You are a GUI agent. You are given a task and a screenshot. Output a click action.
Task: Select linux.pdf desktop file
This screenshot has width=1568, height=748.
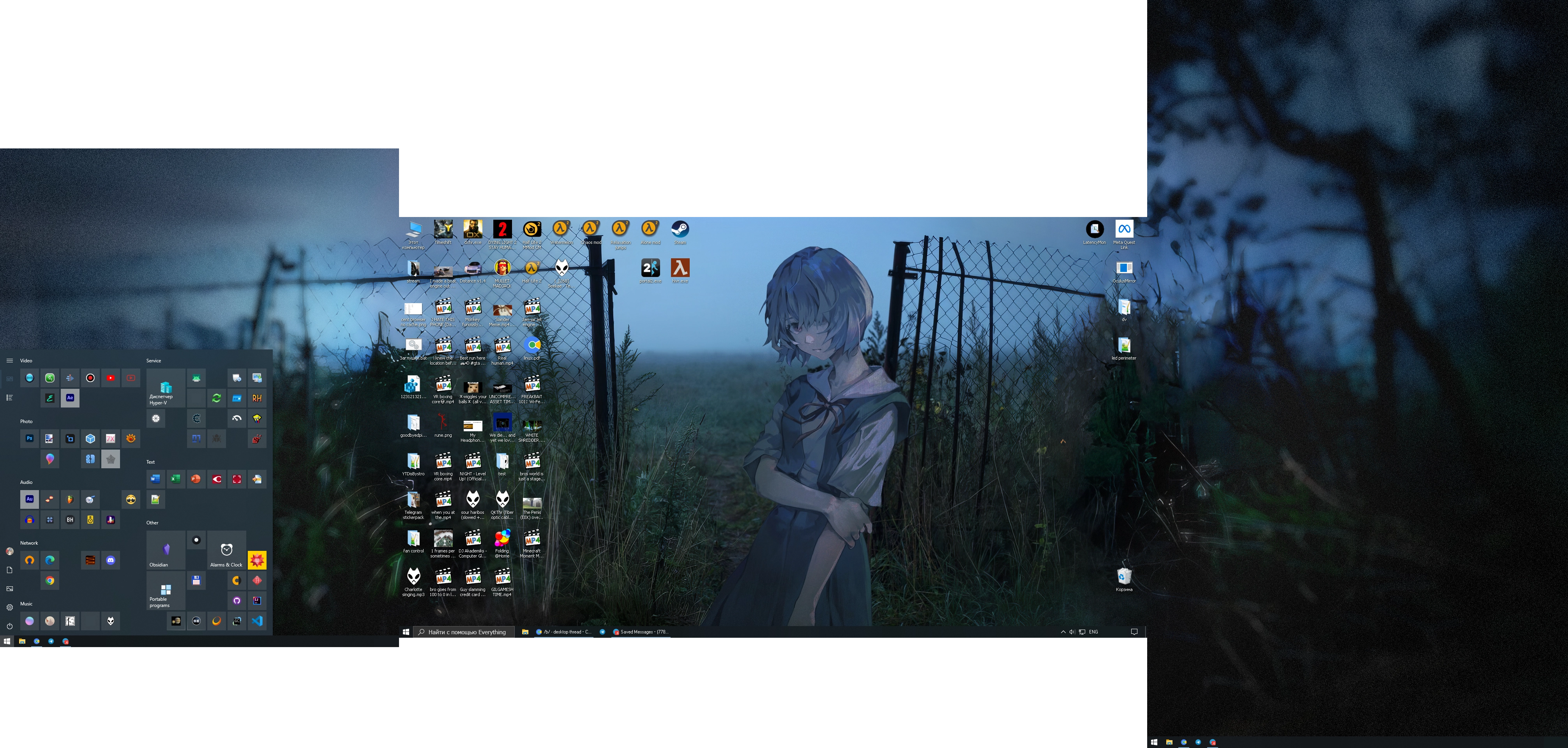pyautogui.click(x=532, y=349)
